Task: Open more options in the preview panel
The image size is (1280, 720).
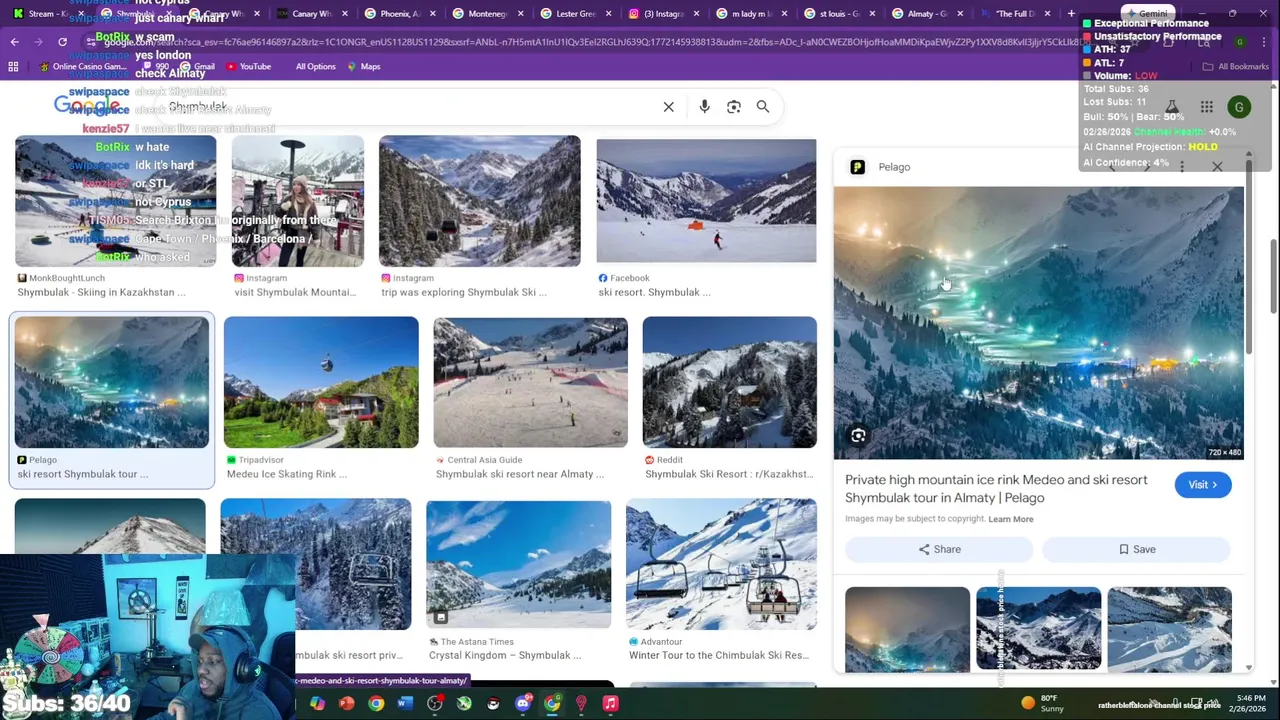Action: [x=1182, y=167]
